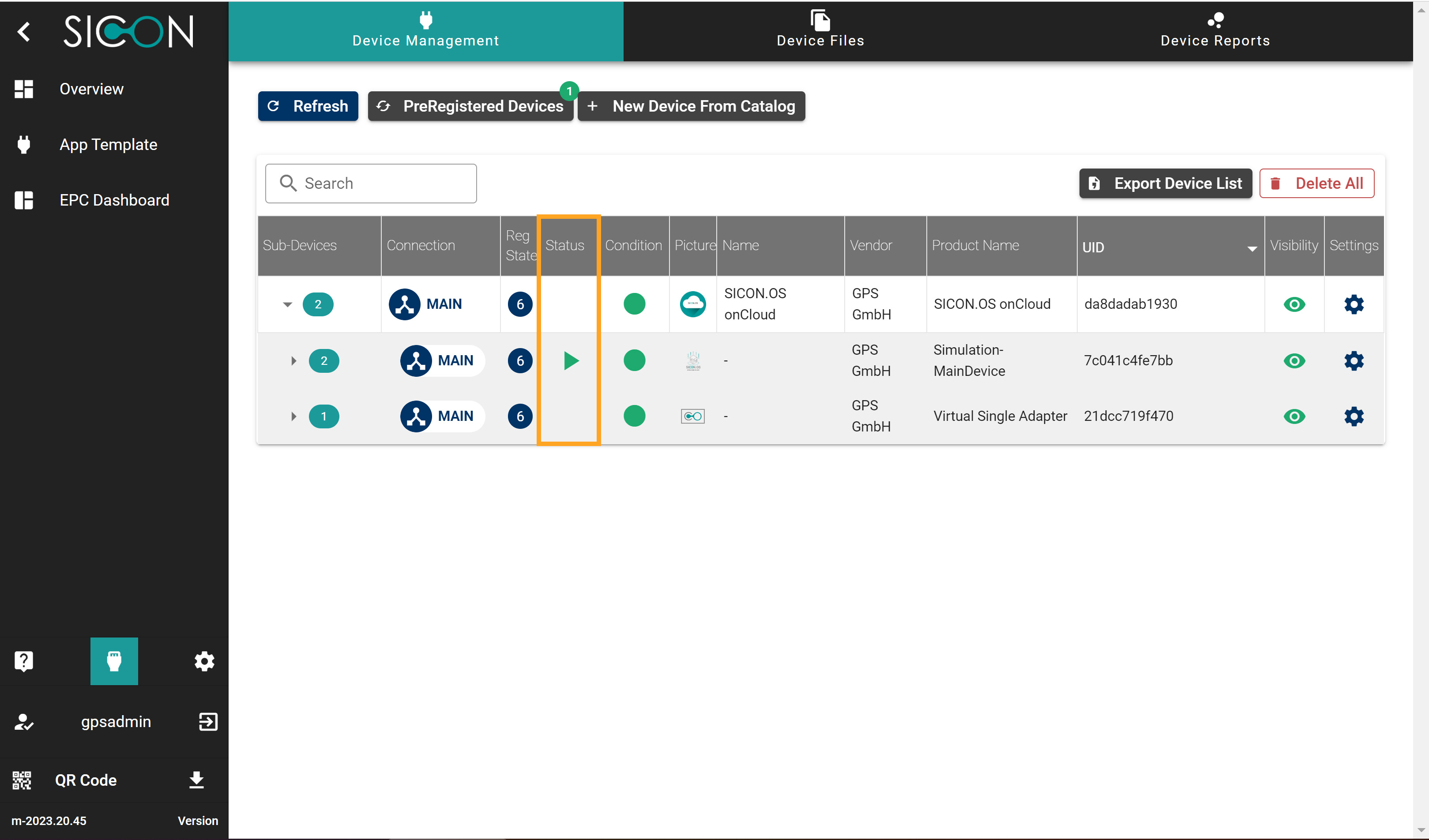
Task: Click green play status icon for Simulation-MainDevice
Action: click(x=571, y=360)
